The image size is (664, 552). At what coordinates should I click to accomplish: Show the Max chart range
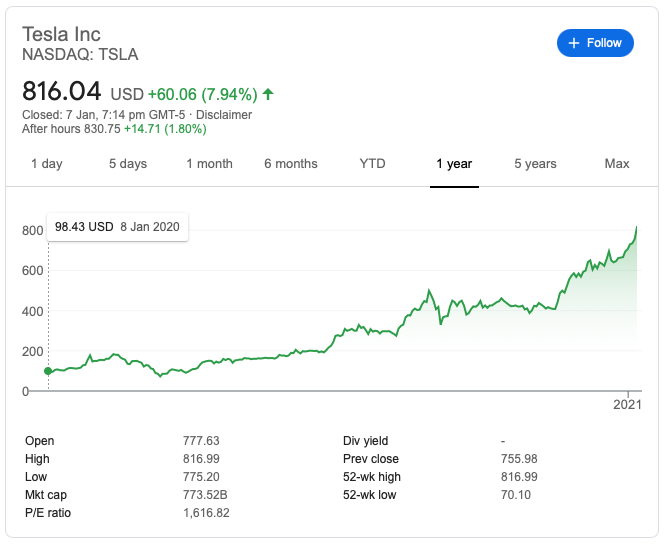(617, 164)
